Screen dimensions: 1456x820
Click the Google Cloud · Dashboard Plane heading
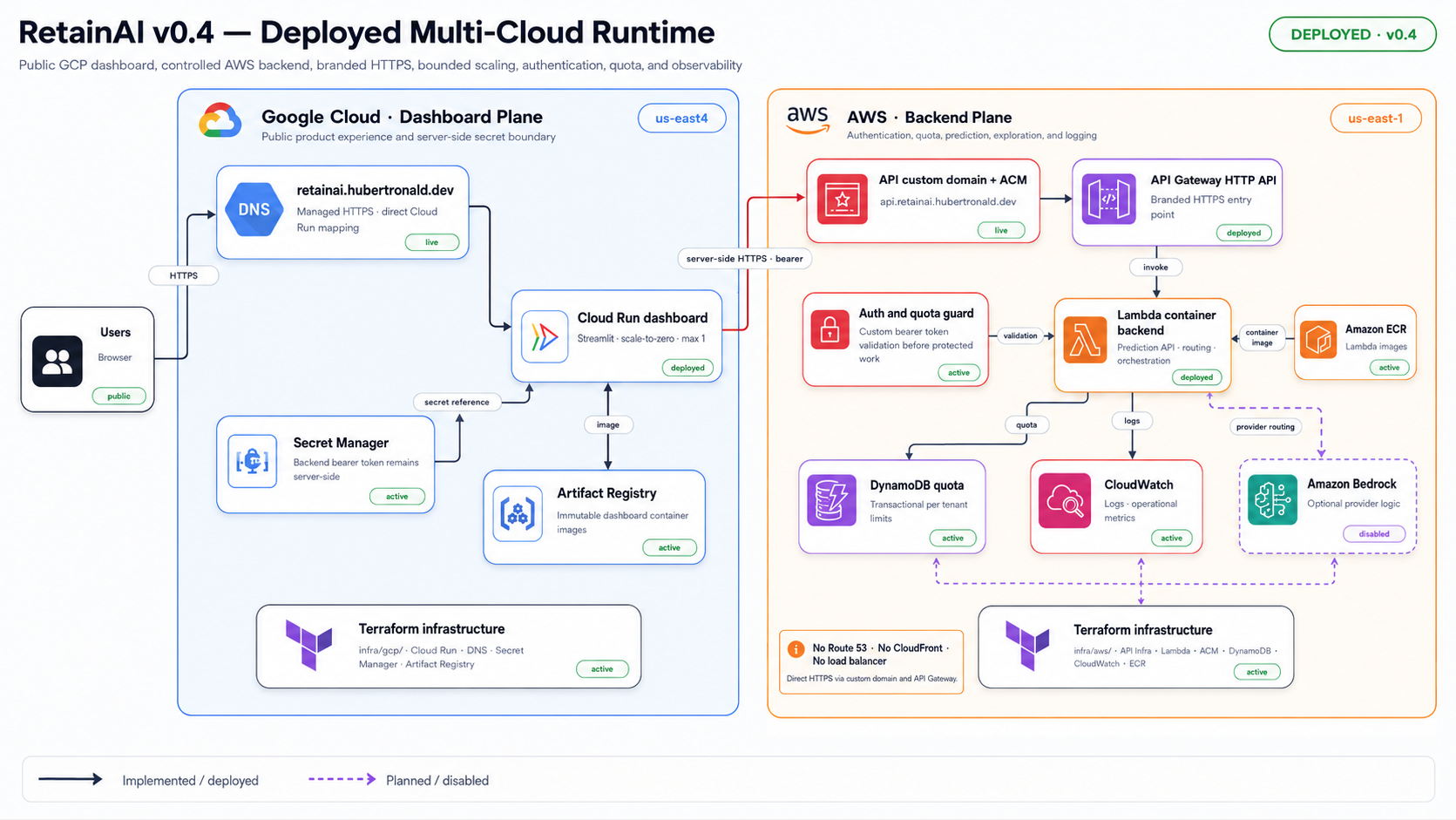pyautogui.click(x=402, y=117)
